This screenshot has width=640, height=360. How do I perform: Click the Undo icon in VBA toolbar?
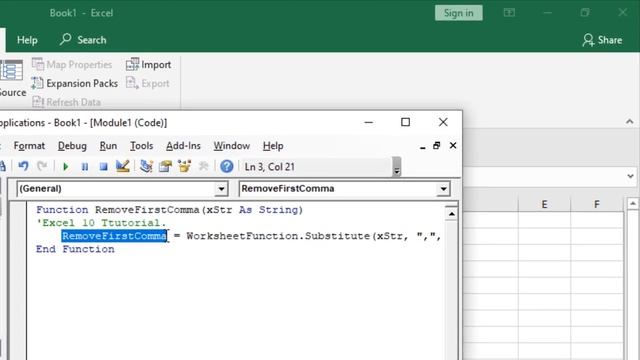23,166
